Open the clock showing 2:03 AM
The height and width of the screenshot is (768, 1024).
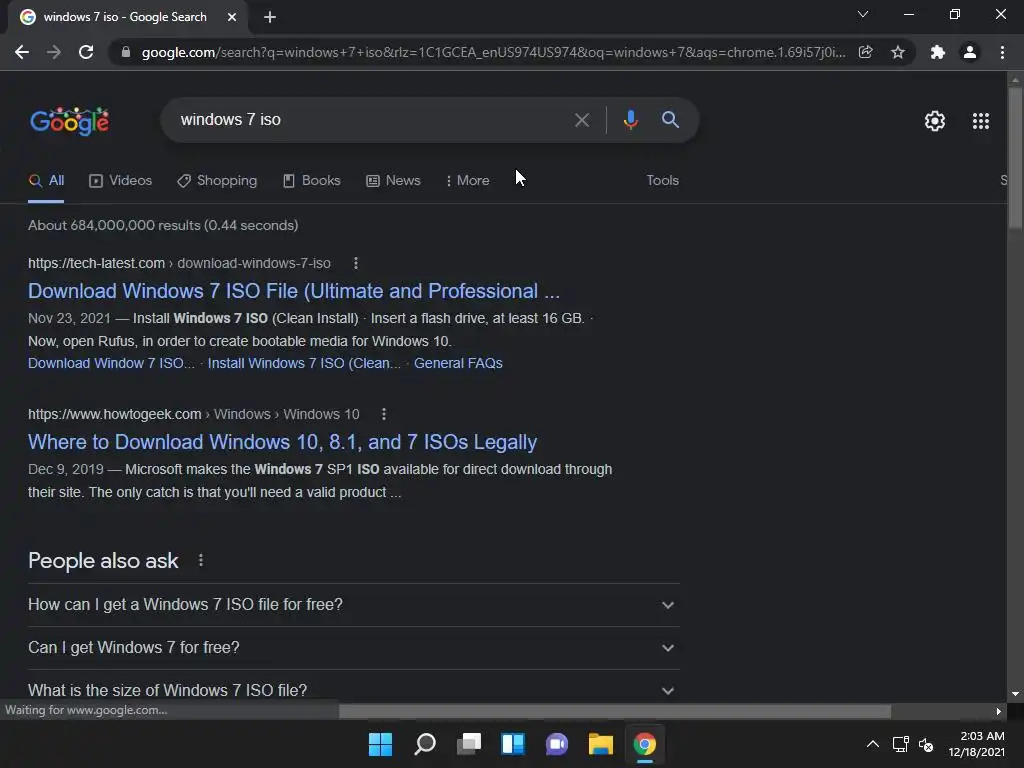click(x=976, y=744)
